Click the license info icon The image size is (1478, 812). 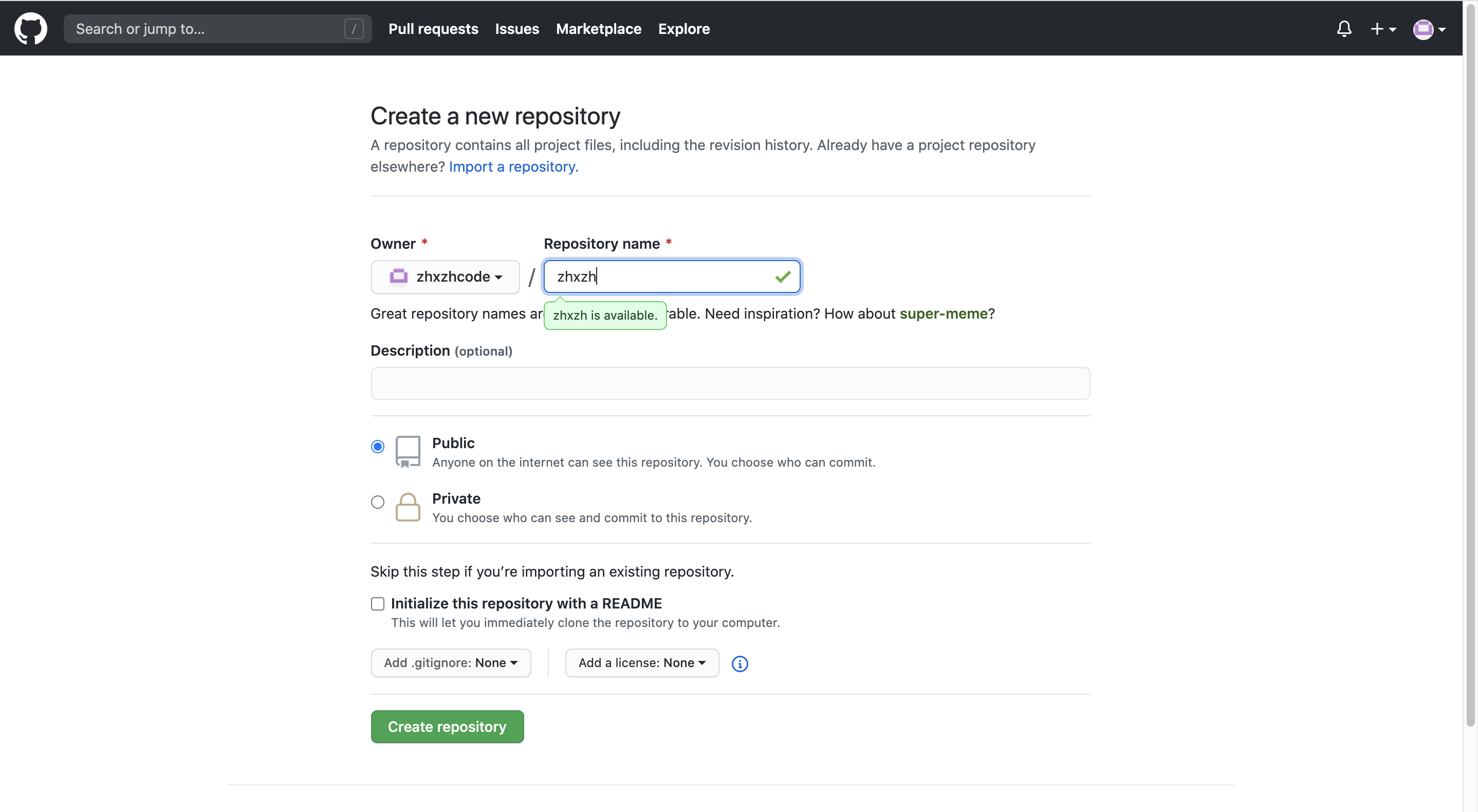coord(740,663)
